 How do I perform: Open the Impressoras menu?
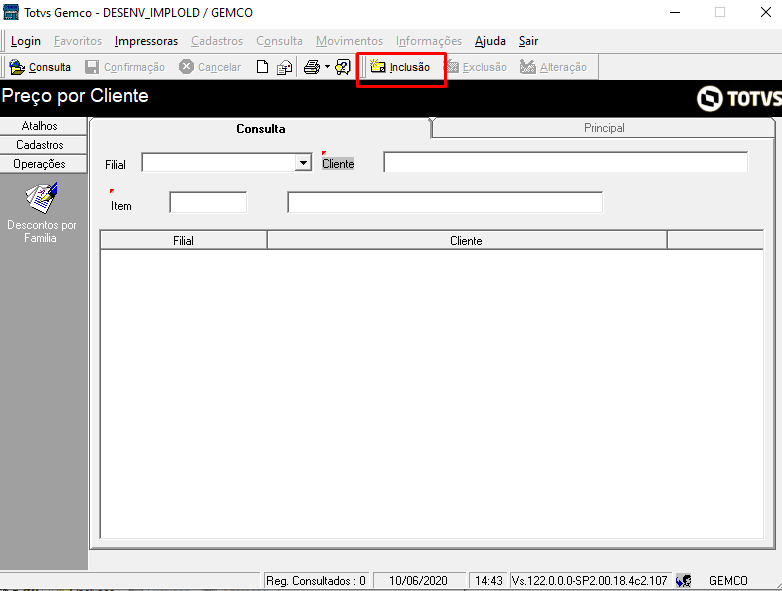146,41
